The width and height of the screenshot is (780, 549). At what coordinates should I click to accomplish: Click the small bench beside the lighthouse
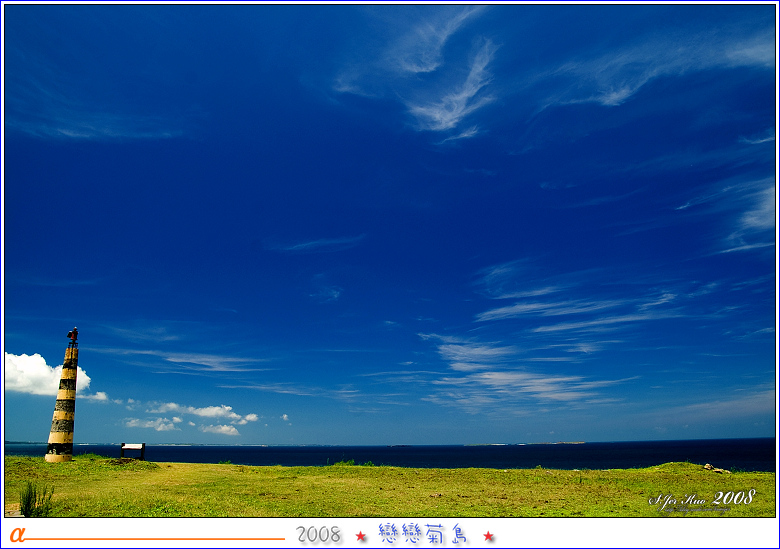132,450
